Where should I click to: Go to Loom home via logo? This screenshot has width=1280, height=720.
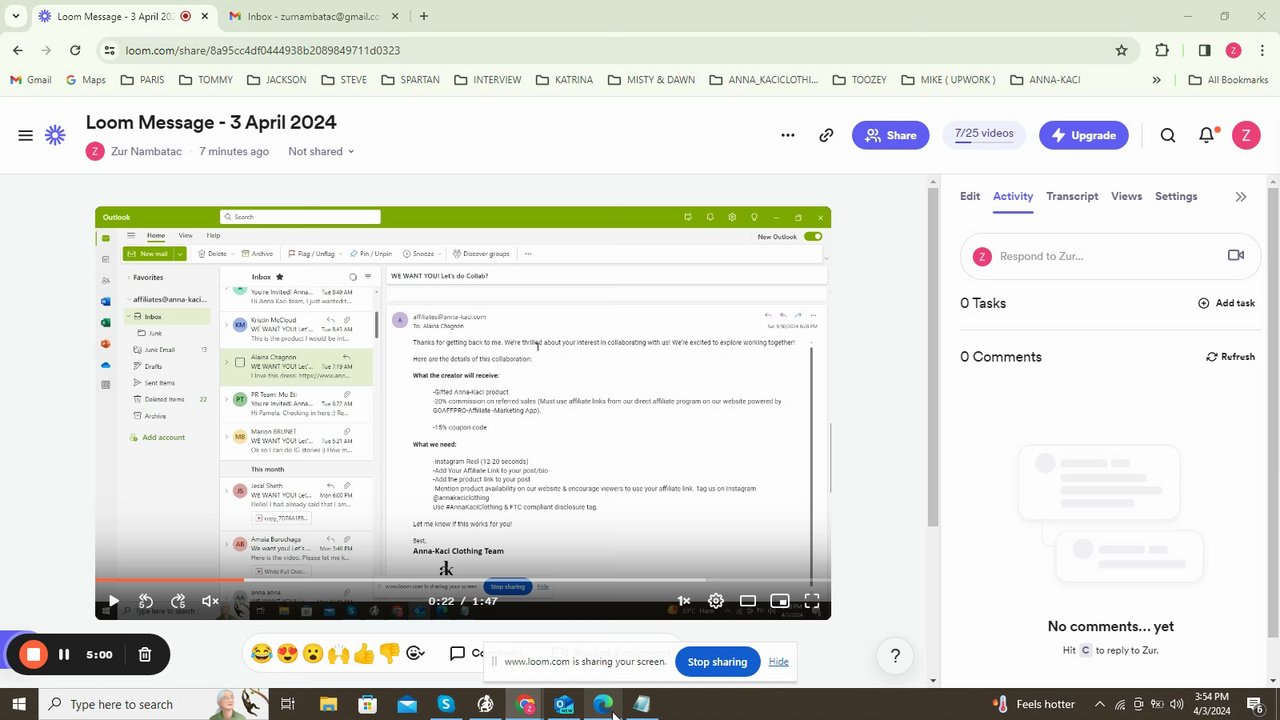[x=56, y=136]
